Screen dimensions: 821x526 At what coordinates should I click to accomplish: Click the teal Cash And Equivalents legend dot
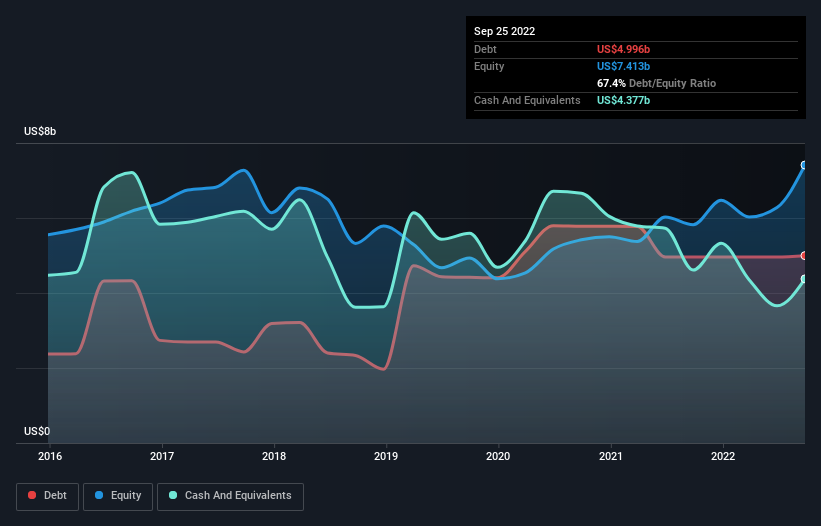point(173,495)
